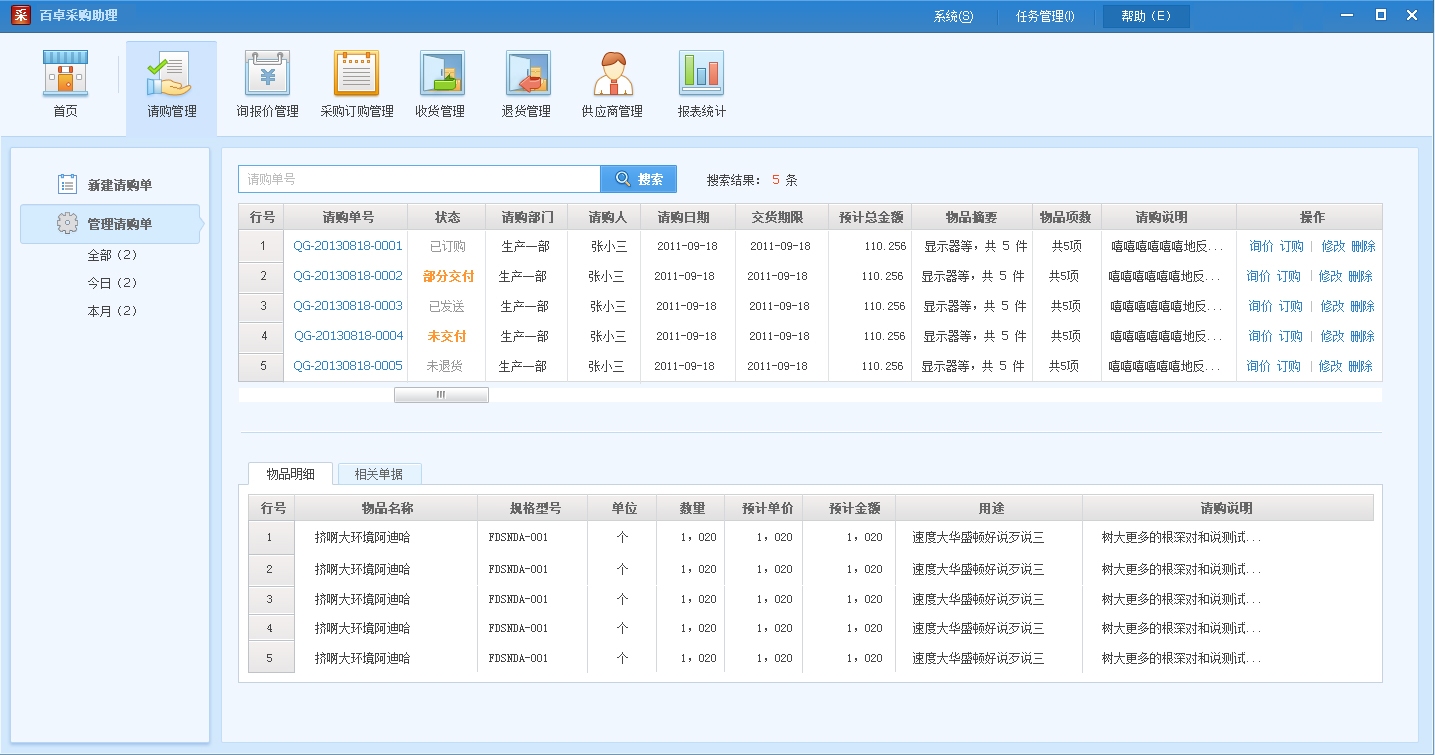The width and height of the screenshot is (1435, 755).
Task: Show 全部 (2) requisitions filter
Action: tap(112, 255)
